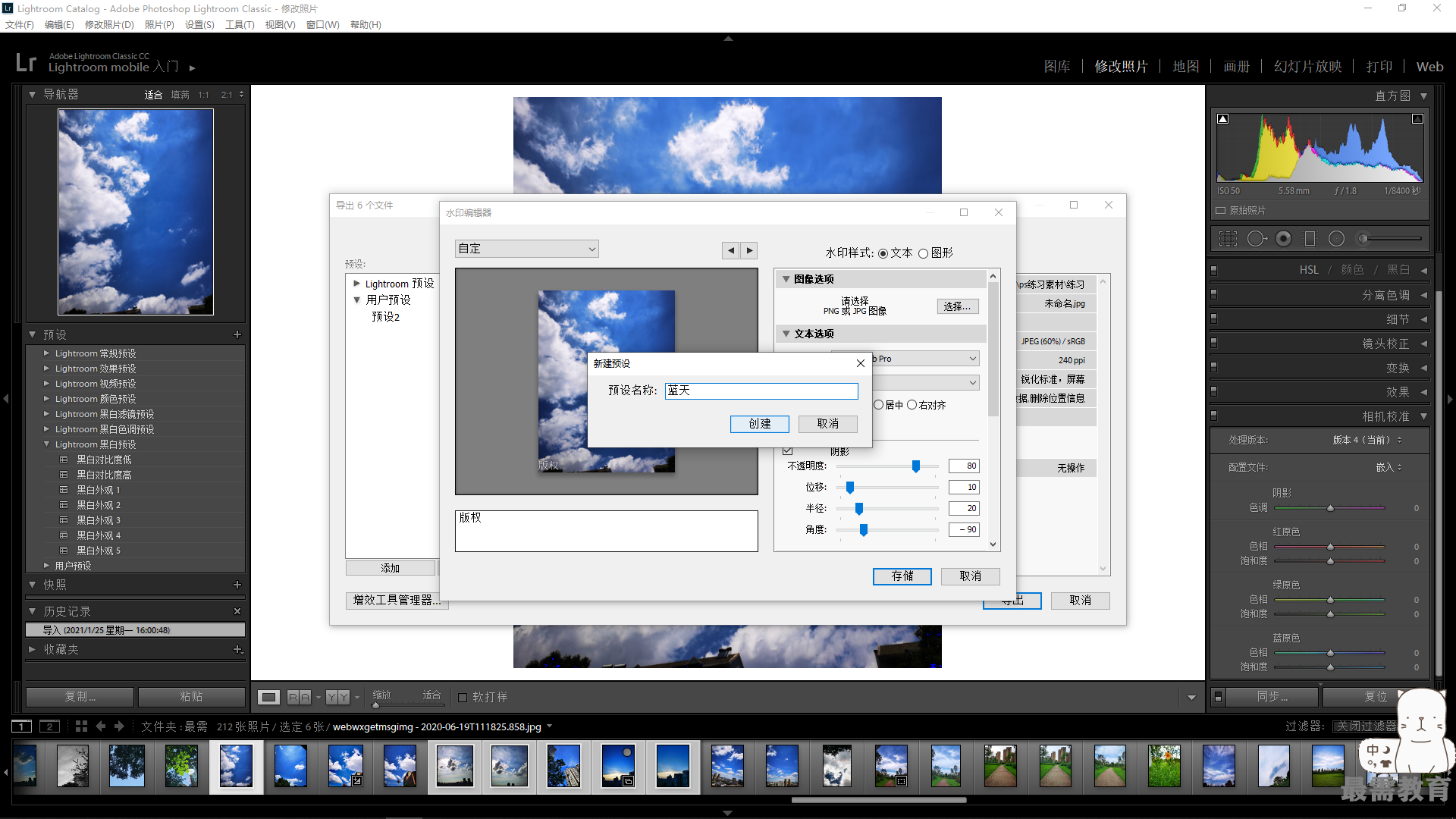1456x819 pixels.
Task: Collapse the Navigator panel
Action: pyautogui.click(x=32, y=95)
